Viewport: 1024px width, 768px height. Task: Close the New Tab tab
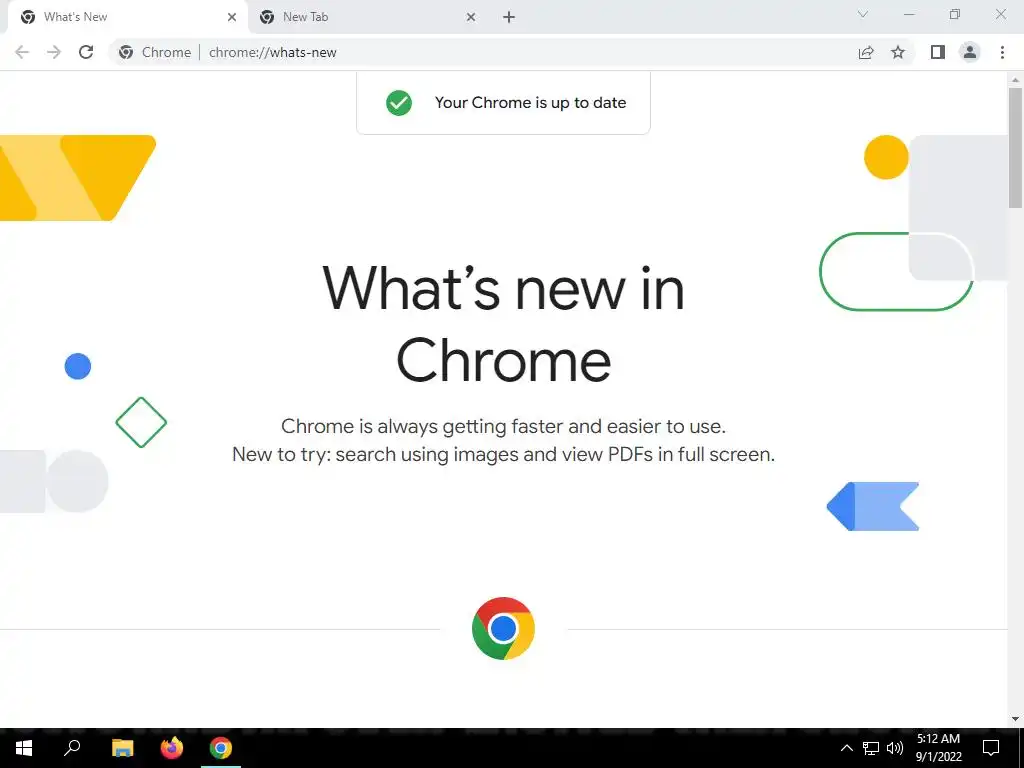(x=471, y=18)
